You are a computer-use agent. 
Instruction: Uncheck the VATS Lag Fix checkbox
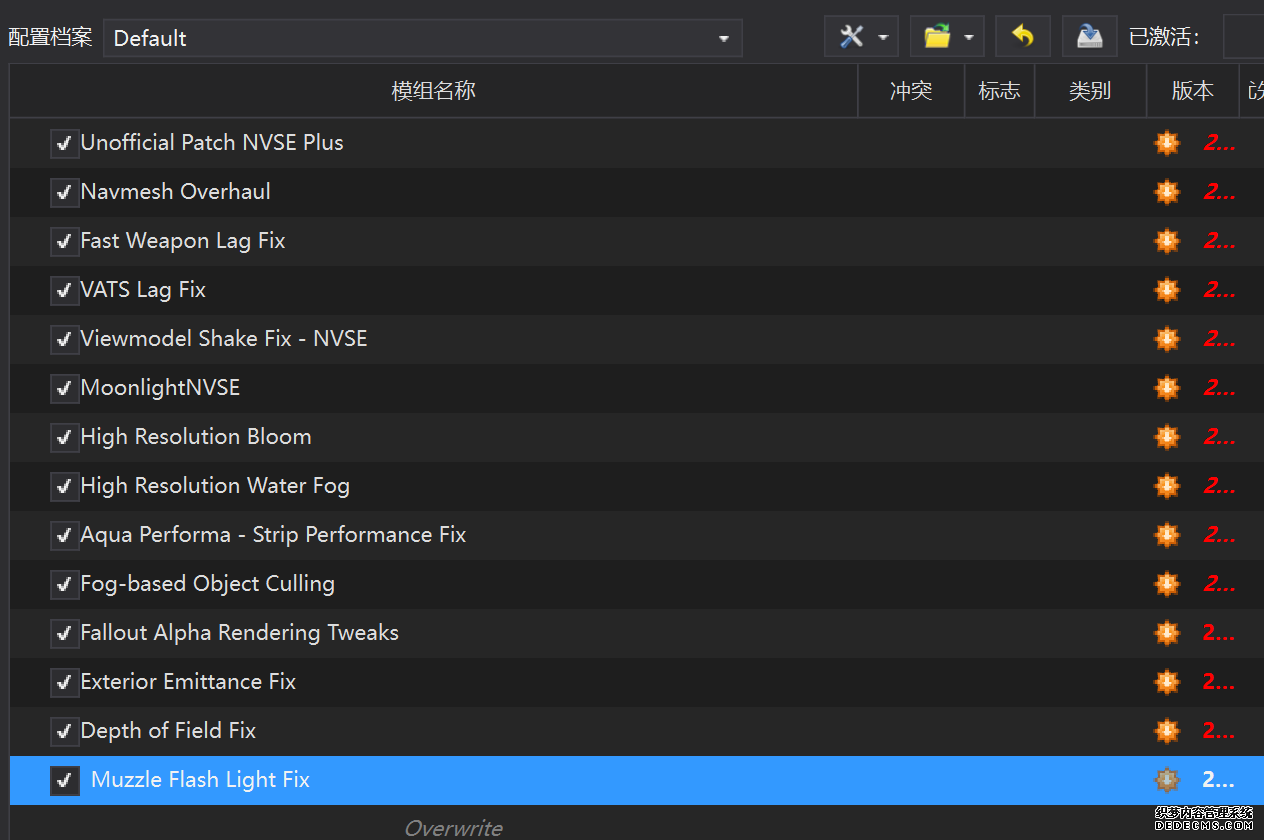[65, 291]
